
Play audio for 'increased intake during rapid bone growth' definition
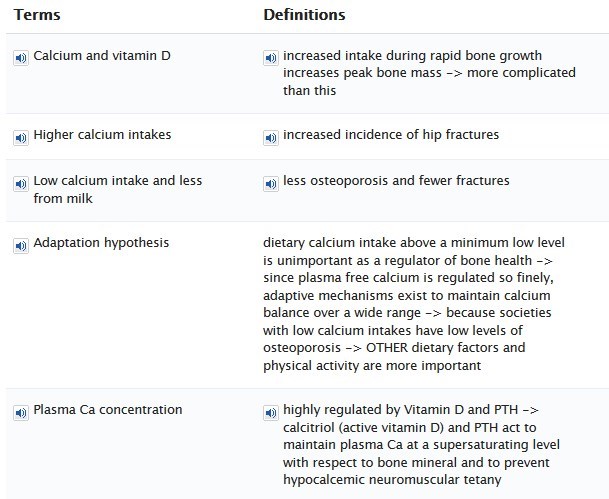coord(271,58)
